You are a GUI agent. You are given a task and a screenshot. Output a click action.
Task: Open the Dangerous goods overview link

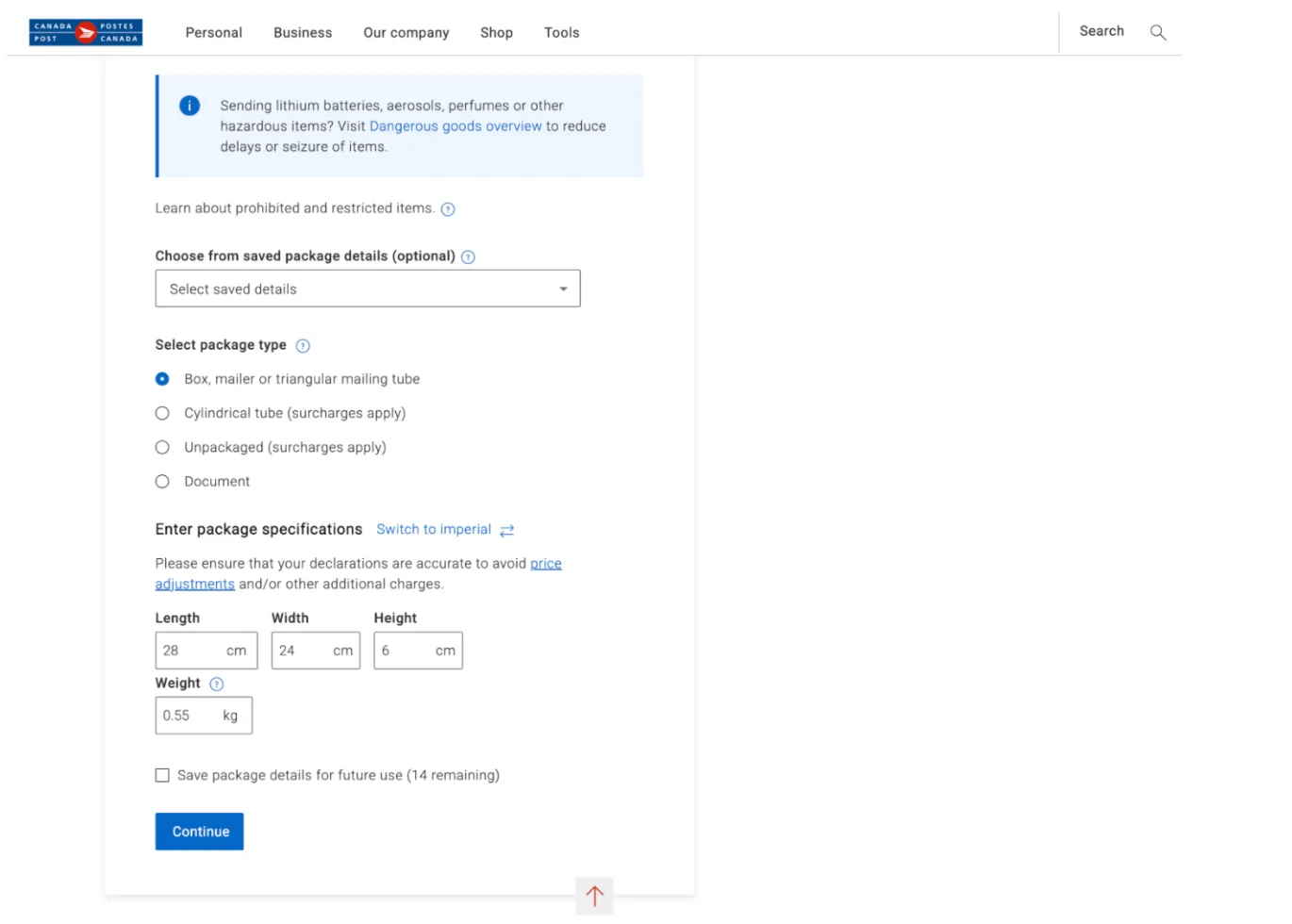(x=456, y=125)
